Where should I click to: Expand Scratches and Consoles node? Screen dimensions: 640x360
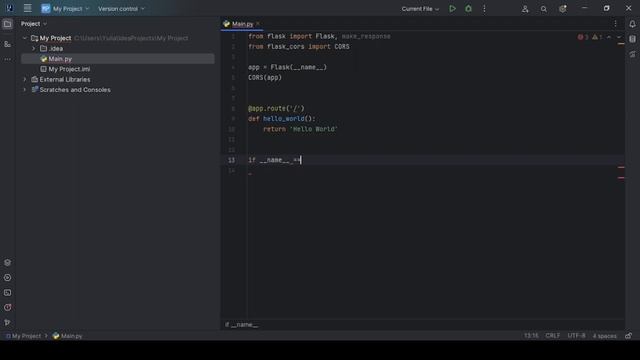tap(24, 89)
